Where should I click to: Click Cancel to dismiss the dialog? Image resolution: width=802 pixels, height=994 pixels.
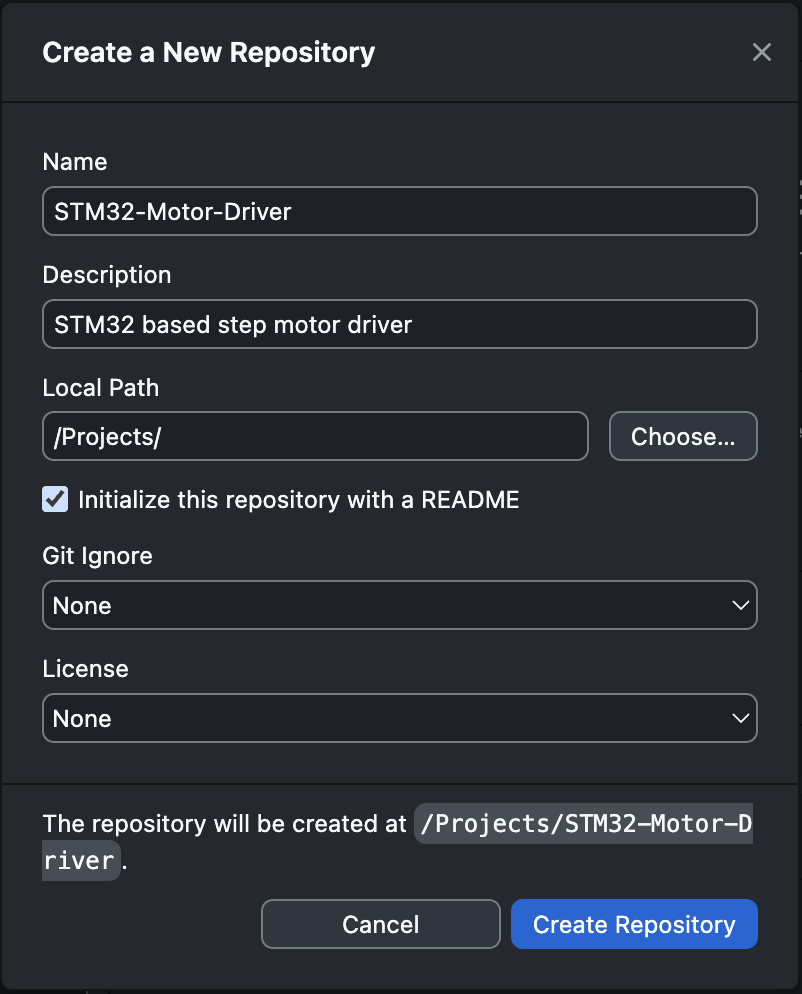click(380, 924)
